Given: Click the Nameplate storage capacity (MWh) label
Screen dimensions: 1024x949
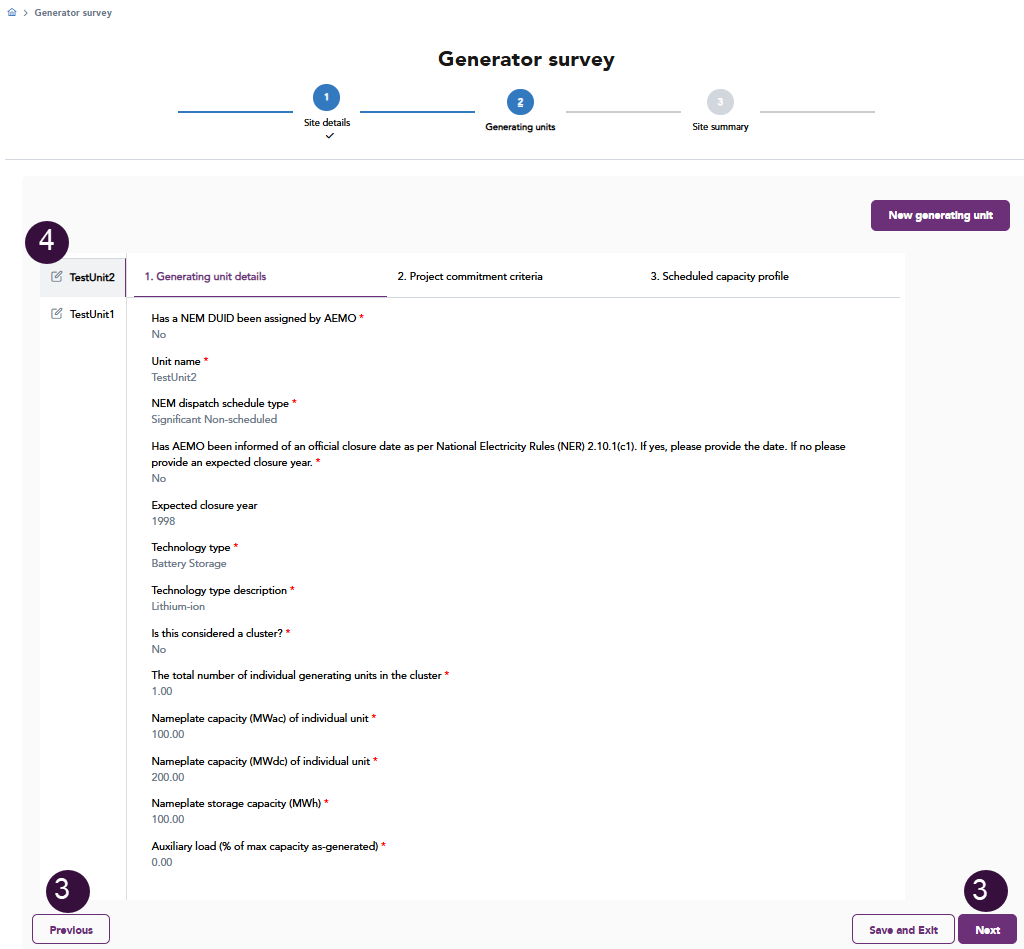Looking at the screenshot, I should coord(236,803).
